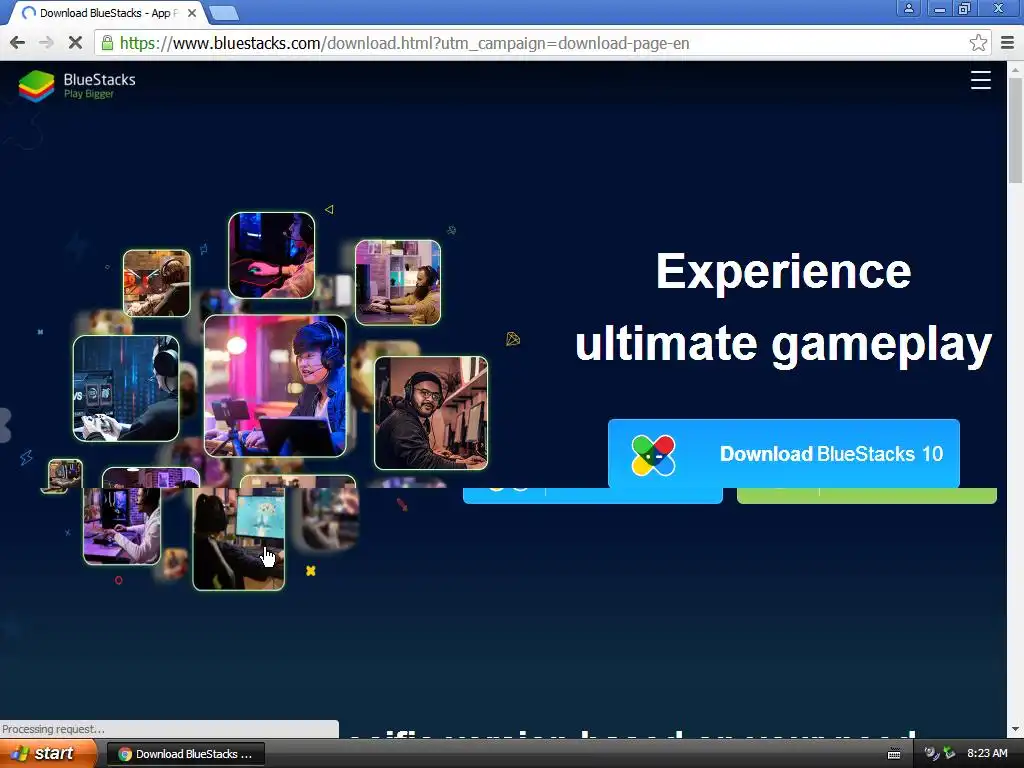Select the Download BlueStacks tab
Image resolution: width=1024 pixels, height=768 pixels.
coord(104,13)
